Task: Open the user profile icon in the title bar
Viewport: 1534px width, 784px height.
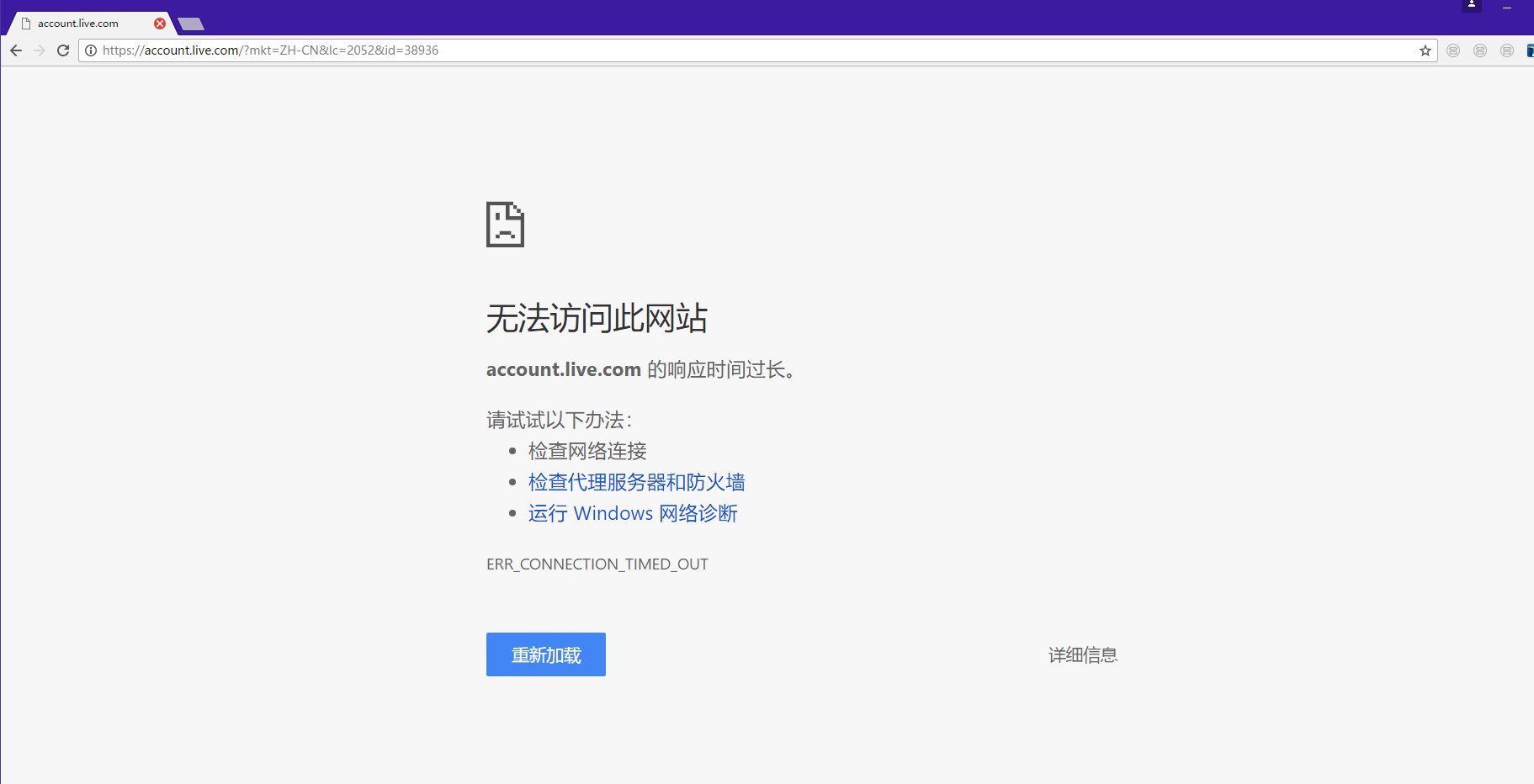Action: [x=1472, y=5]
